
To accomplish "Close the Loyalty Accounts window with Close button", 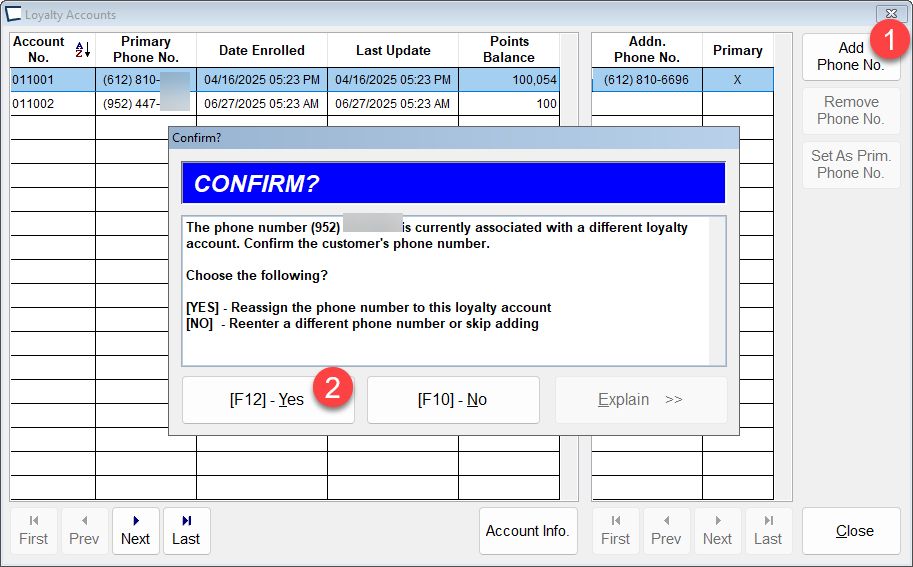I will point(854,531).
